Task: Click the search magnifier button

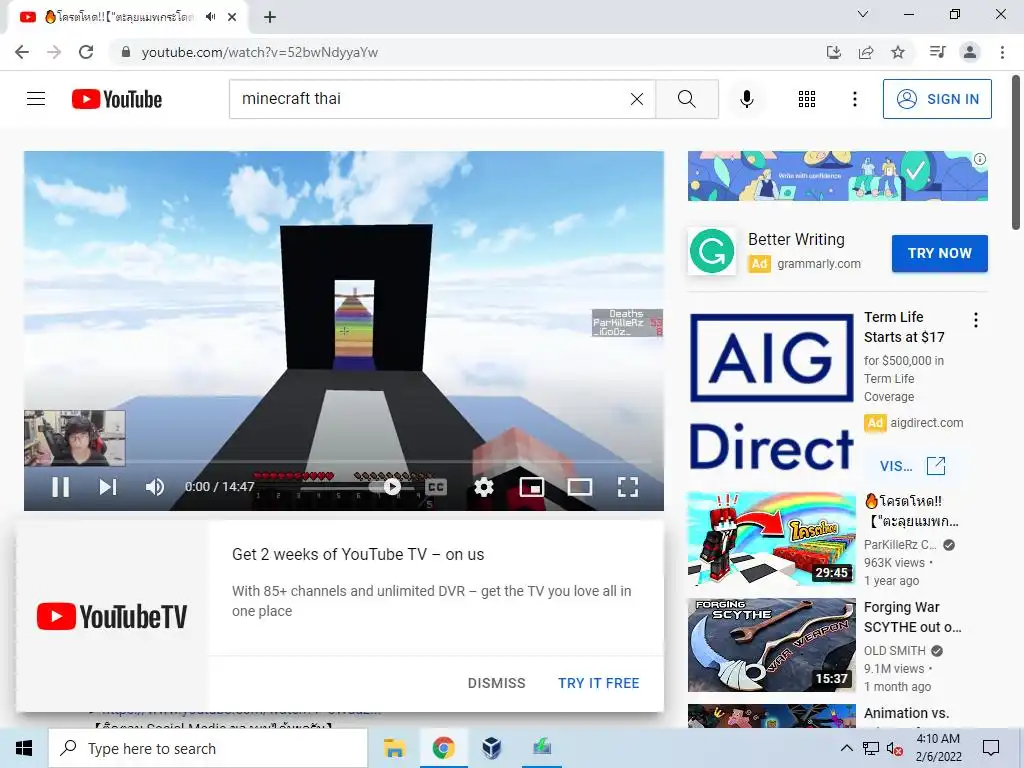Action: 686,99
